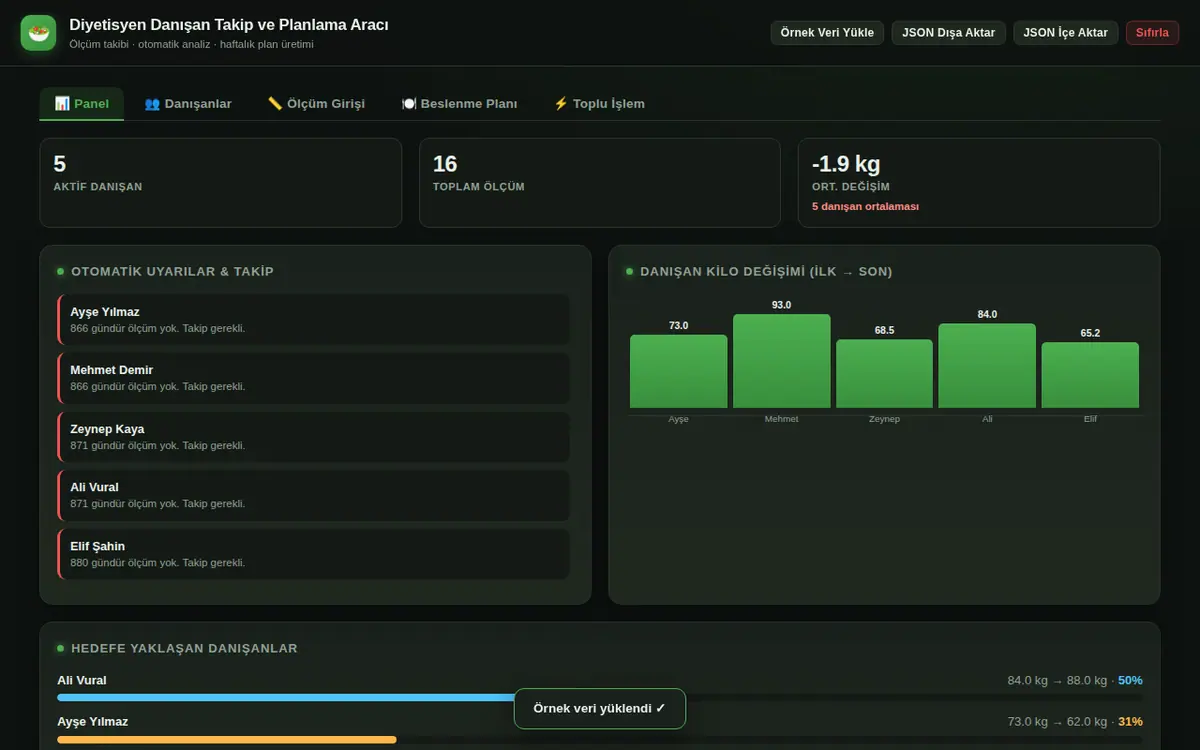
Task: Click Zeynep's 68.5 chart bar
Action: coord(884,373)
